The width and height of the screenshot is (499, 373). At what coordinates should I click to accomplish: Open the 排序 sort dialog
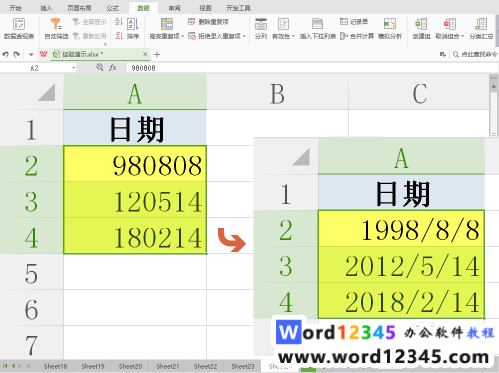coord(133,29)
